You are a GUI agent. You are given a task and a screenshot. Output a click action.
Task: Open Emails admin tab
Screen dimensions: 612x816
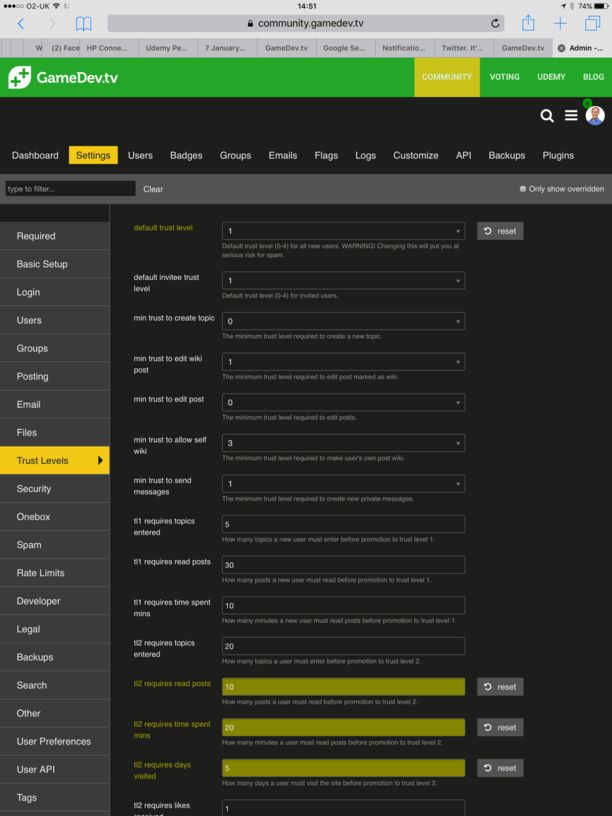click(283, 155)
